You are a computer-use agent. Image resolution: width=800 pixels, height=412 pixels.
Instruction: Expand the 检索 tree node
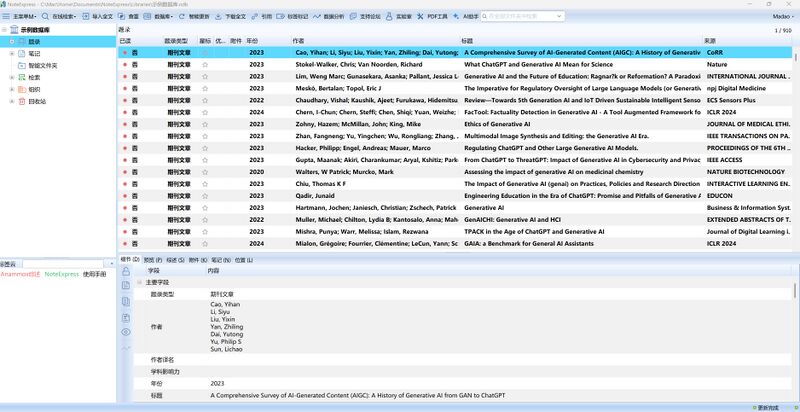coord(12,78)
